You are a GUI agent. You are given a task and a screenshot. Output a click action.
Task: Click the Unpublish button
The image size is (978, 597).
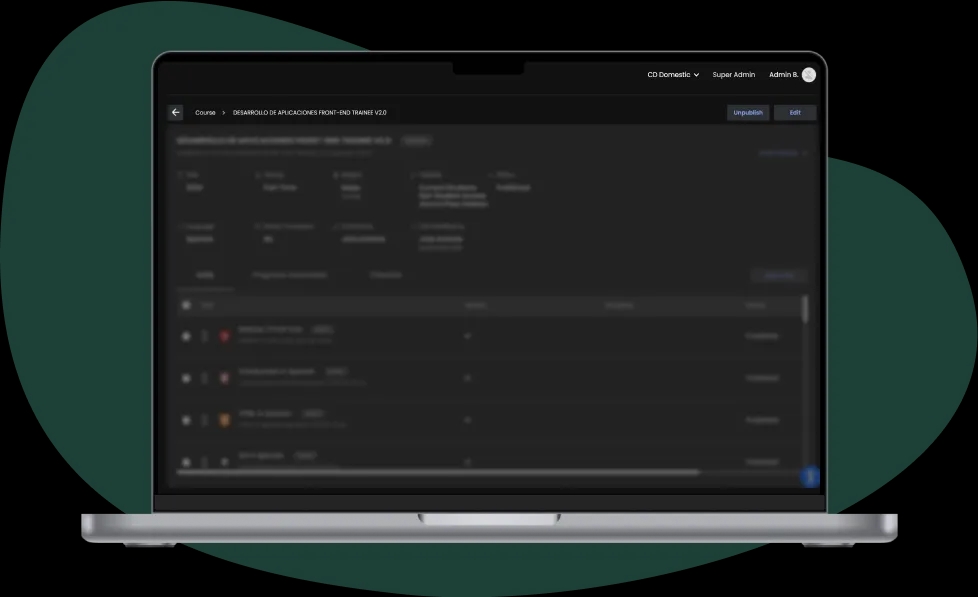(747, 112)
